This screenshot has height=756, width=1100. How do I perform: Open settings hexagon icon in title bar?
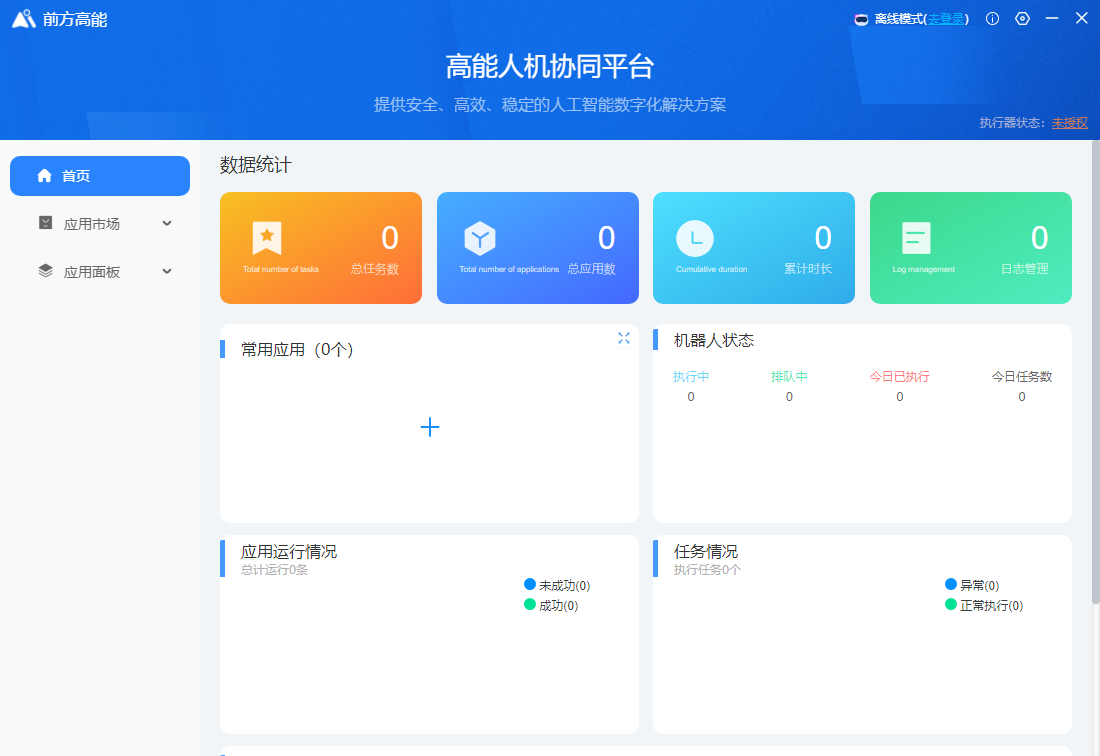pos(1022,18)
